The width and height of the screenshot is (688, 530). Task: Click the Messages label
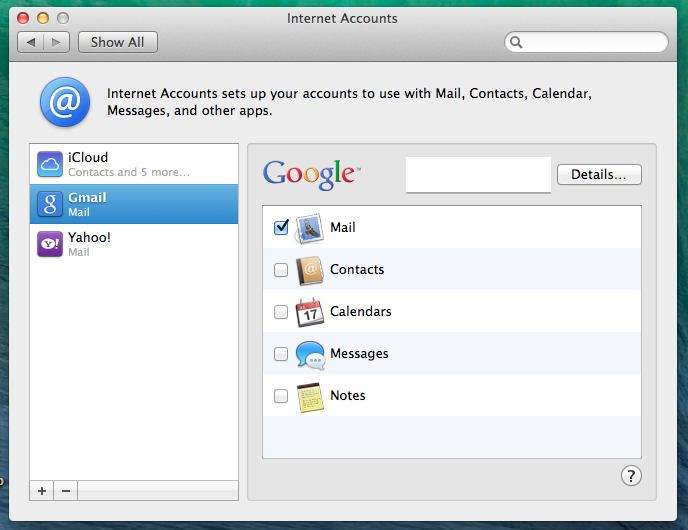coord(359,354)
